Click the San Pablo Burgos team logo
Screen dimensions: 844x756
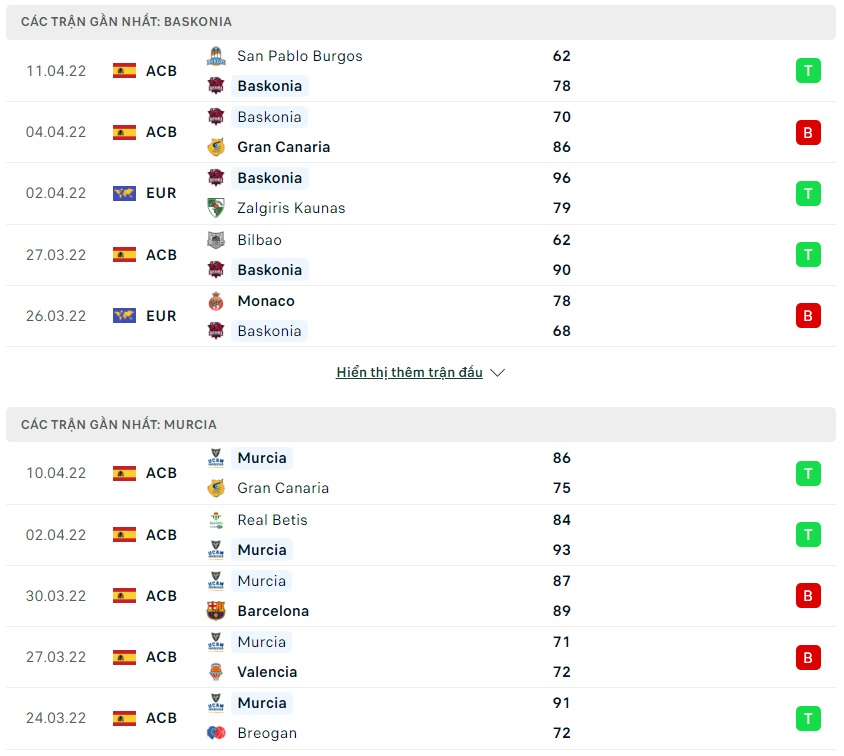point(216,56)
